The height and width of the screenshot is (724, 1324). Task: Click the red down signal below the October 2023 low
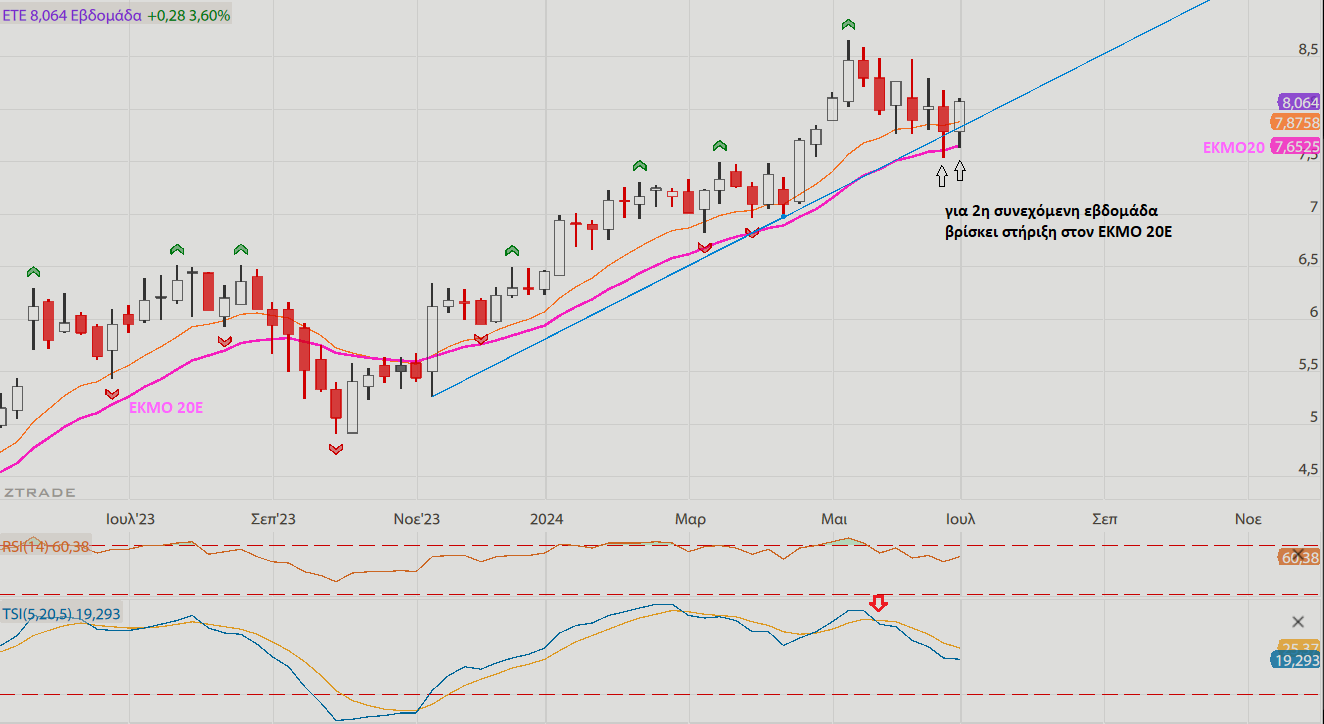pos(336,450)
